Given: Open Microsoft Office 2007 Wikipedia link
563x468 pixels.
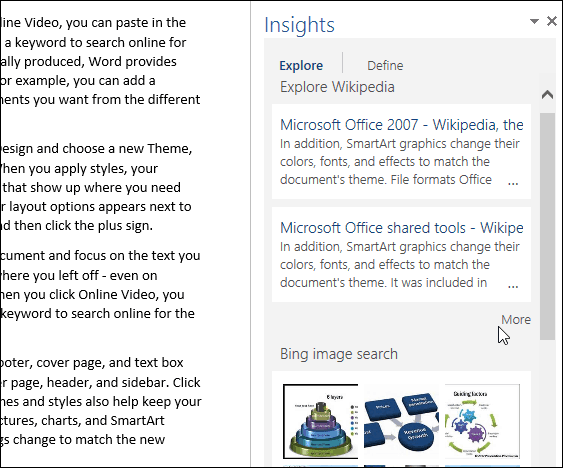Looking at the screenshot, I should coord(401,125).
